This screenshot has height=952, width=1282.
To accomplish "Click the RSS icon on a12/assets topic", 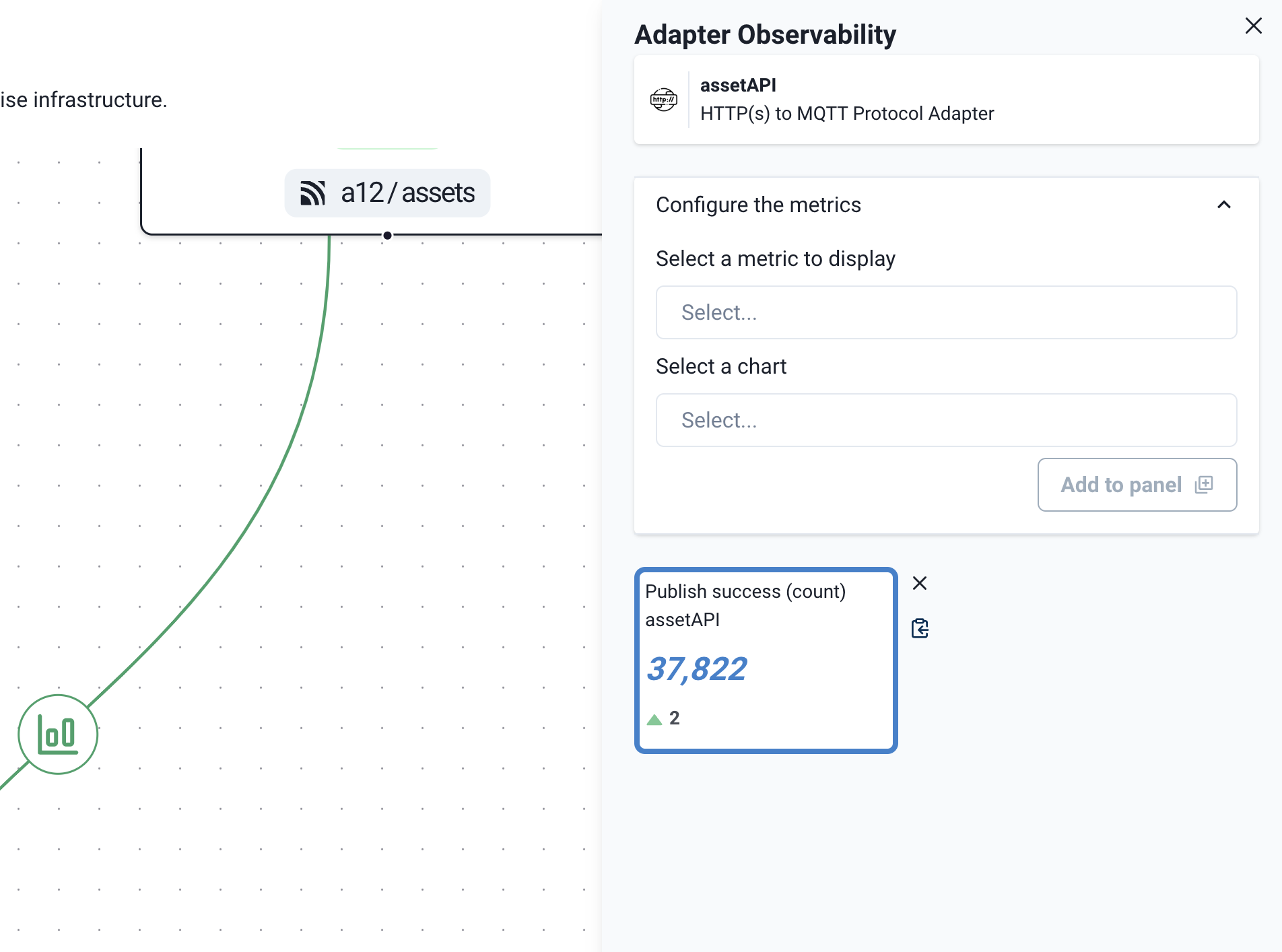I will coord(312,193).
